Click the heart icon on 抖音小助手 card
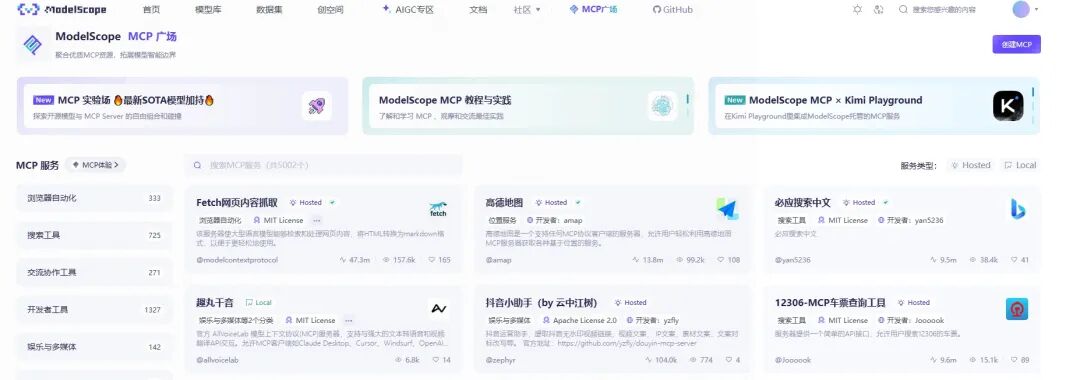Image resolution: width=1080 pixels, height=380 pixels. [729, 360]
